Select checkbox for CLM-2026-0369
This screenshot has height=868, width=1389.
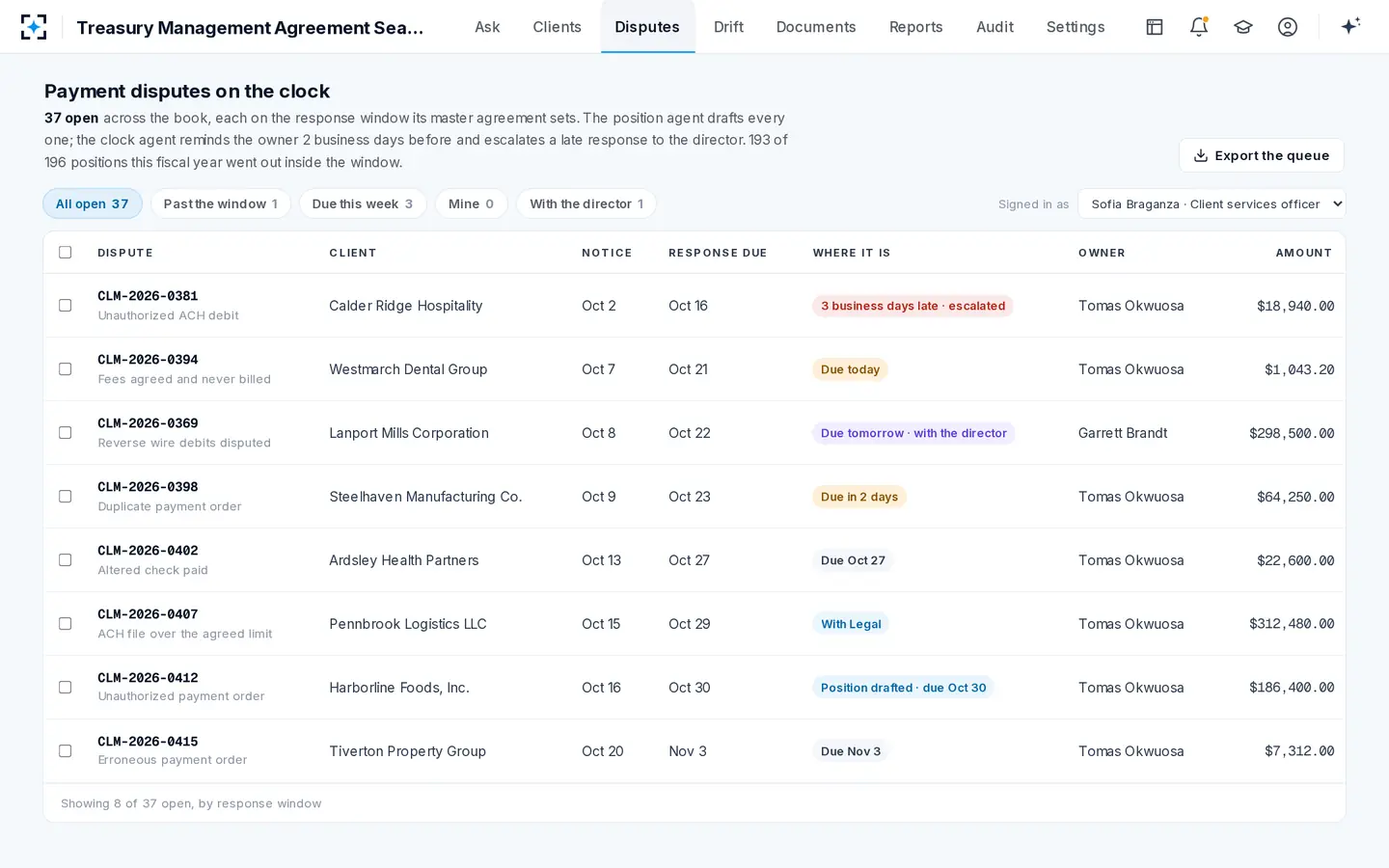(x=66, y=433)
